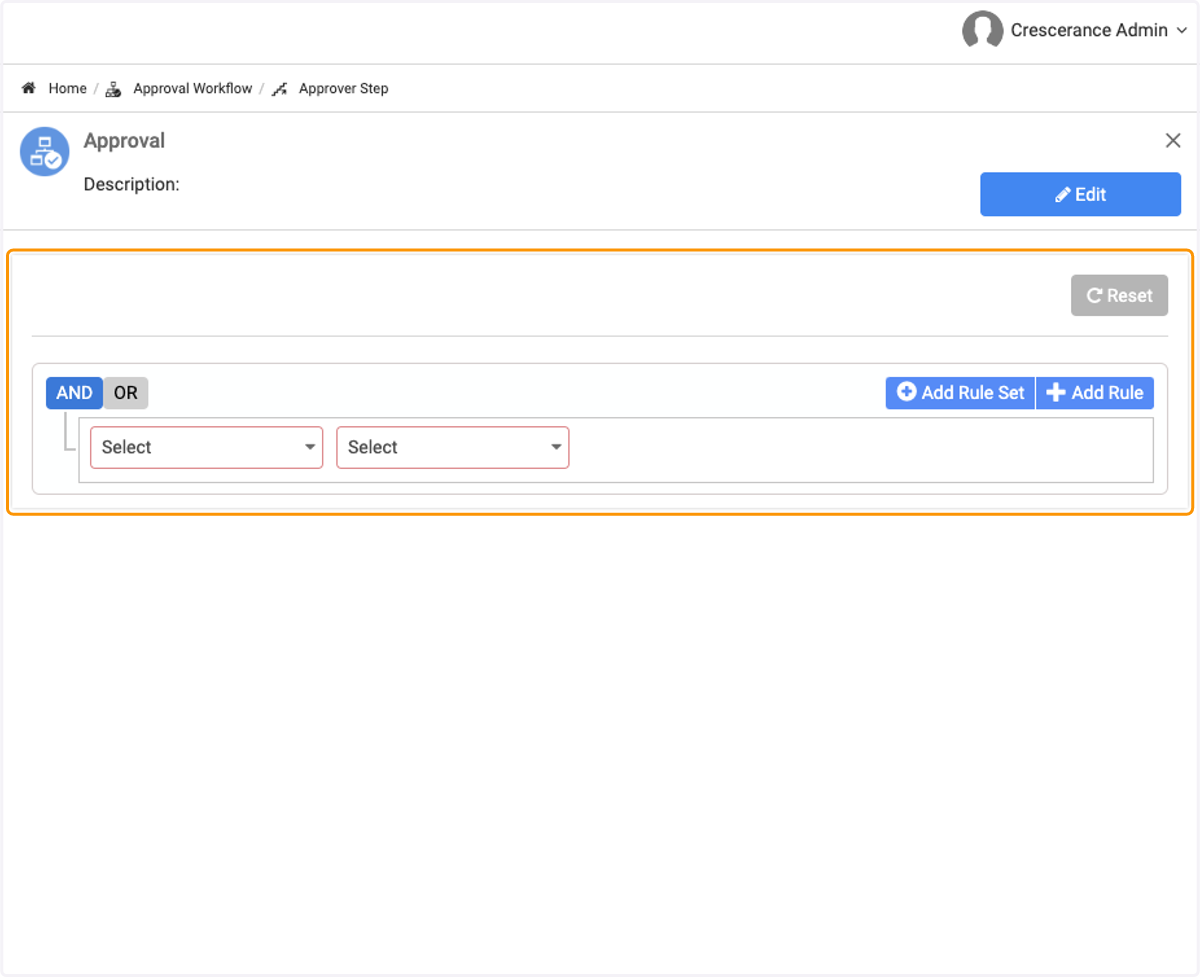Click the user avatar icon
The image size is (1200, 977).
(982, 30)
